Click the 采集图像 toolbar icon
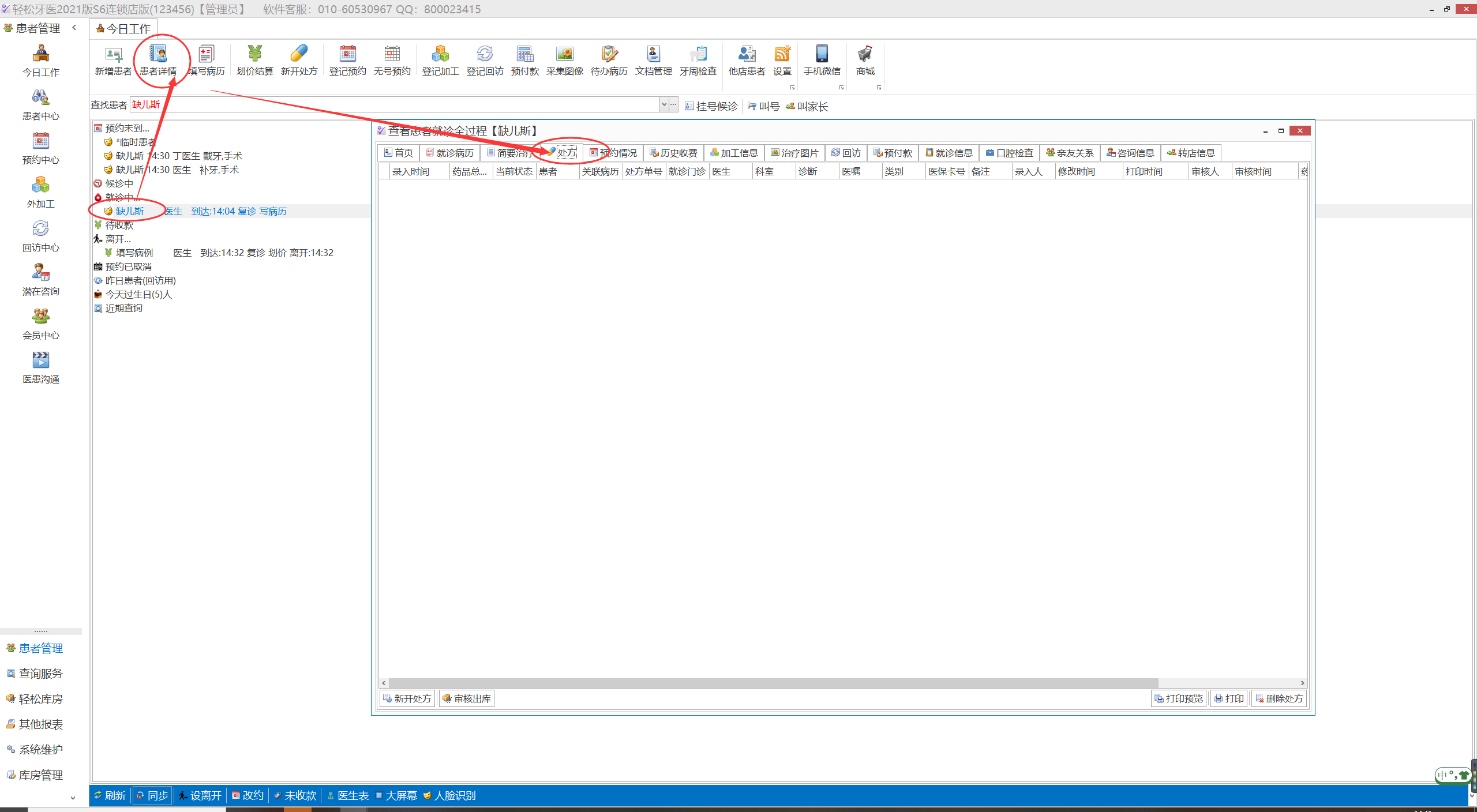This screenshot has width=1477, height=812. tap(564, 61)
